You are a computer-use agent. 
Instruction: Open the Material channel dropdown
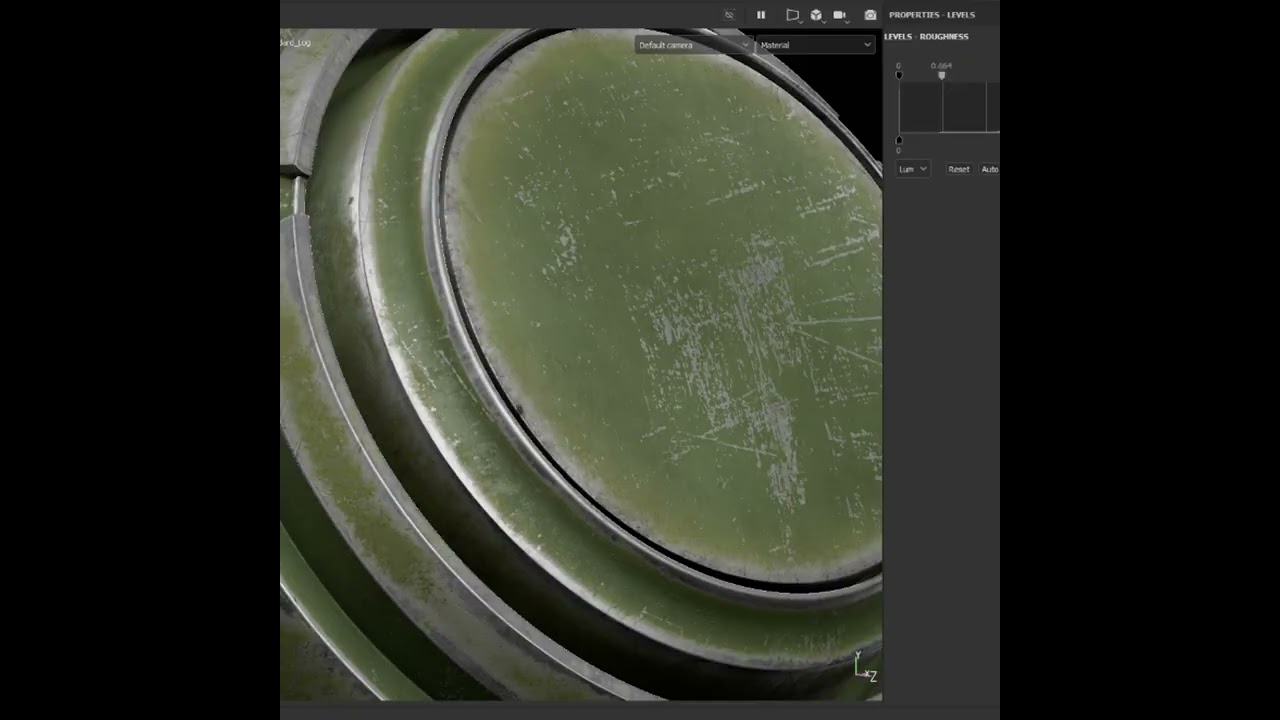coord(815,45)
